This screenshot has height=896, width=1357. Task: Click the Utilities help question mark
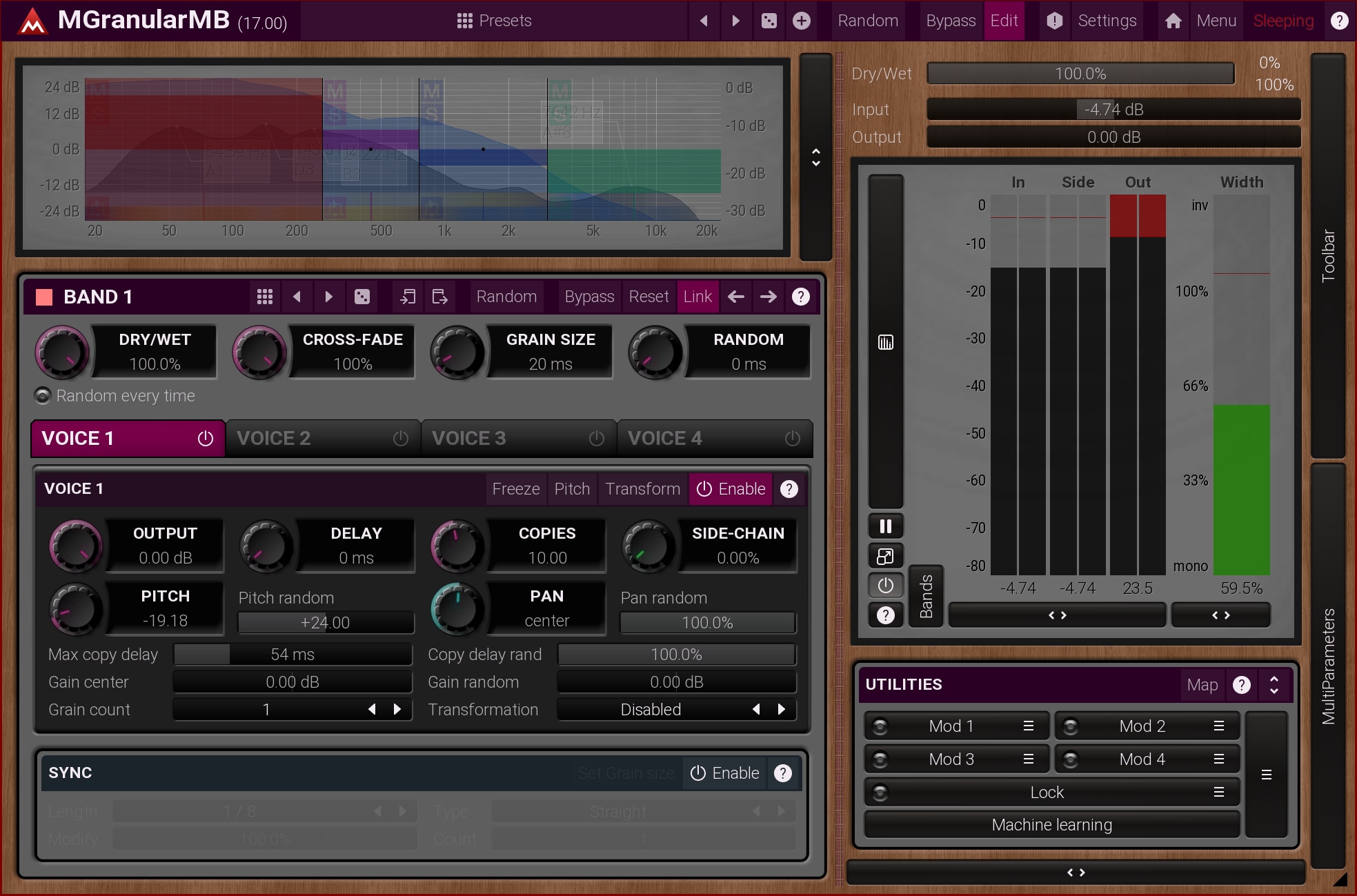1241,684
